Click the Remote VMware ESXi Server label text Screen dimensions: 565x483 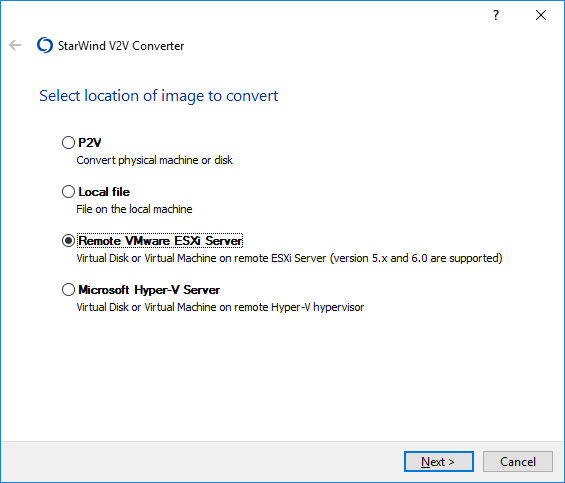[x=160, y=241]
